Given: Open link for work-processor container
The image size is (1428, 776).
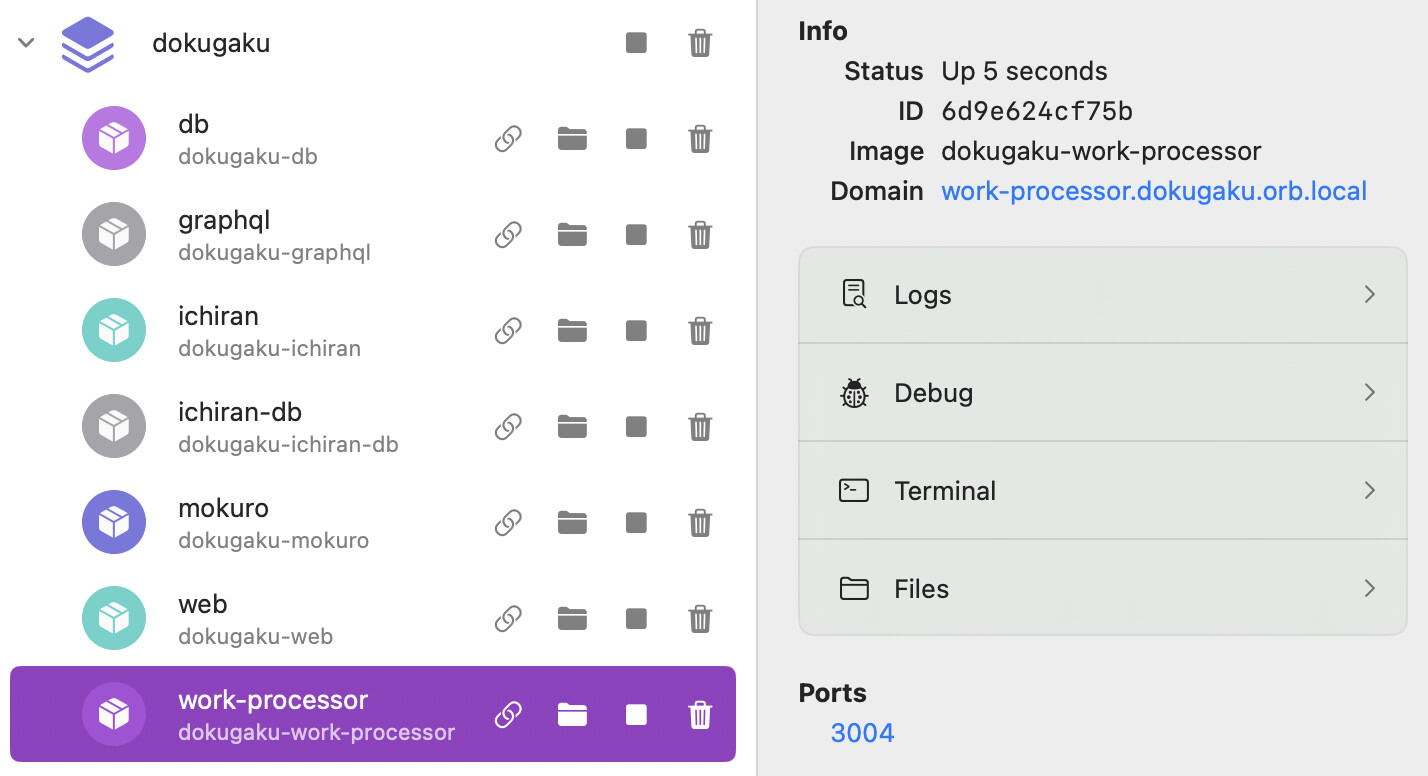Looking at the screenshot, I should click(x=508, y=715).
